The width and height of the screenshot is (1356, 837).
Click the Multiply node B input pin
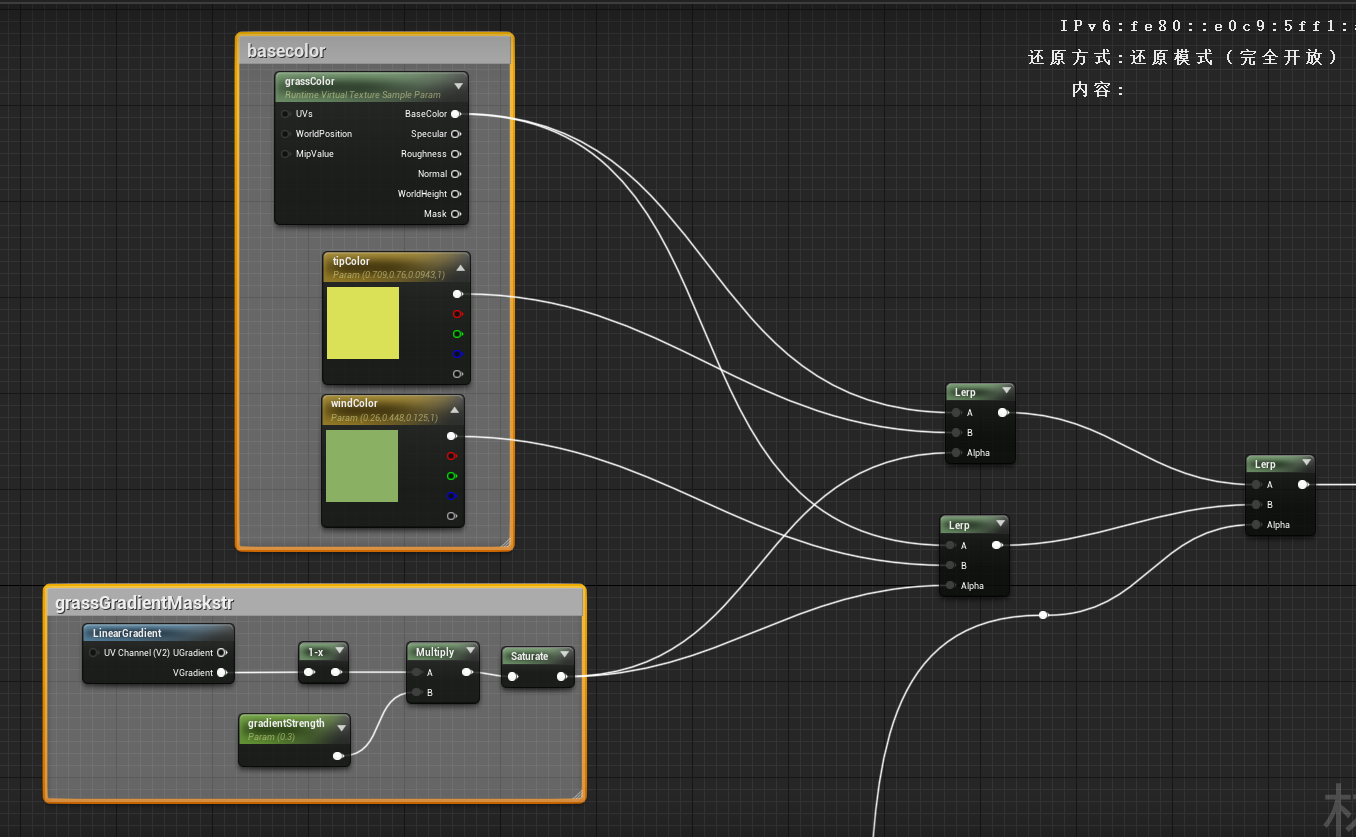pyautogui.click(x=416, y=692)
